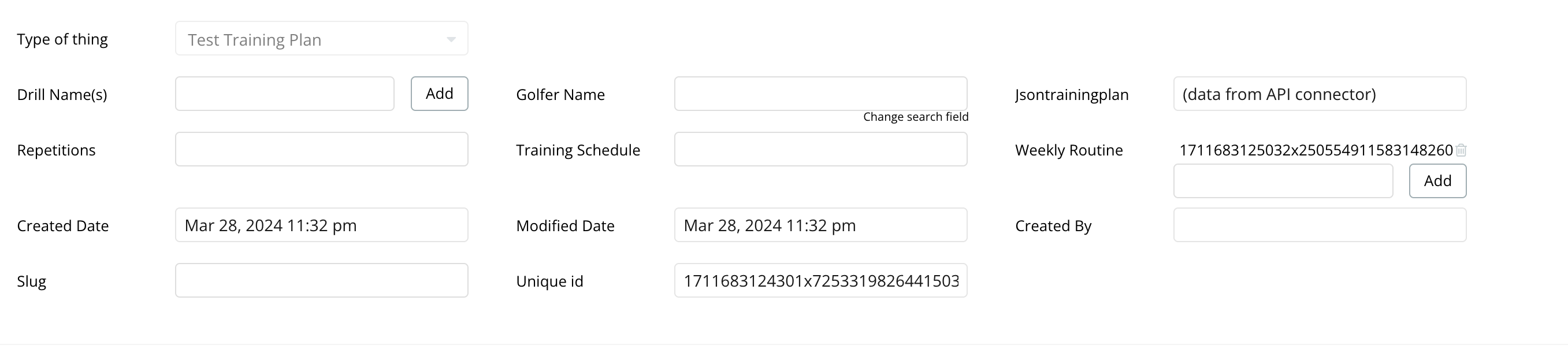Click the Jsontrainingplan field label

pos(1071,95)
